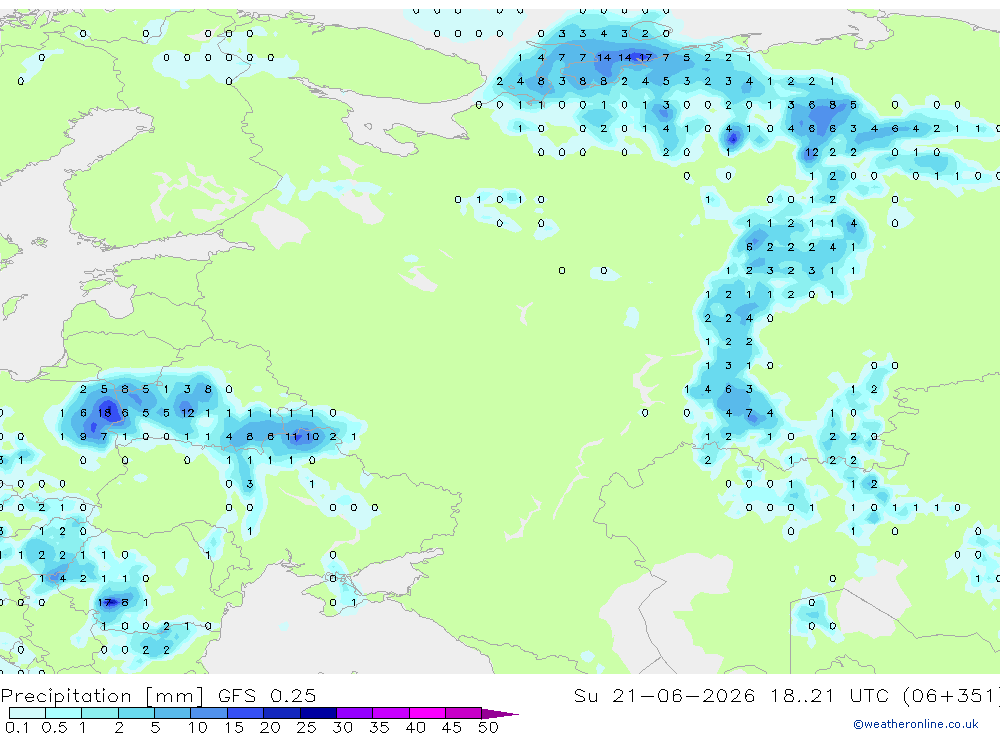Screen dimensions: 1000x733
Task: Click the legend swatch between 1 and 2
Action: 100,713
